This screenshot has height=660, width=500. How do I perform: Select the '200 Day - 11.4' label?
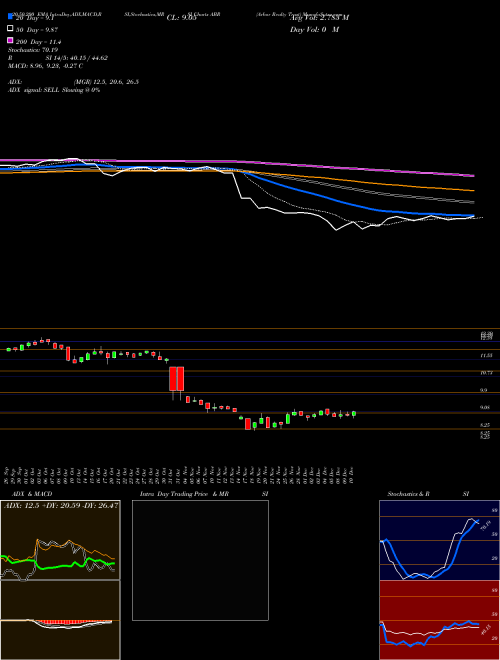pyautogui.click(x=39, y=42)
